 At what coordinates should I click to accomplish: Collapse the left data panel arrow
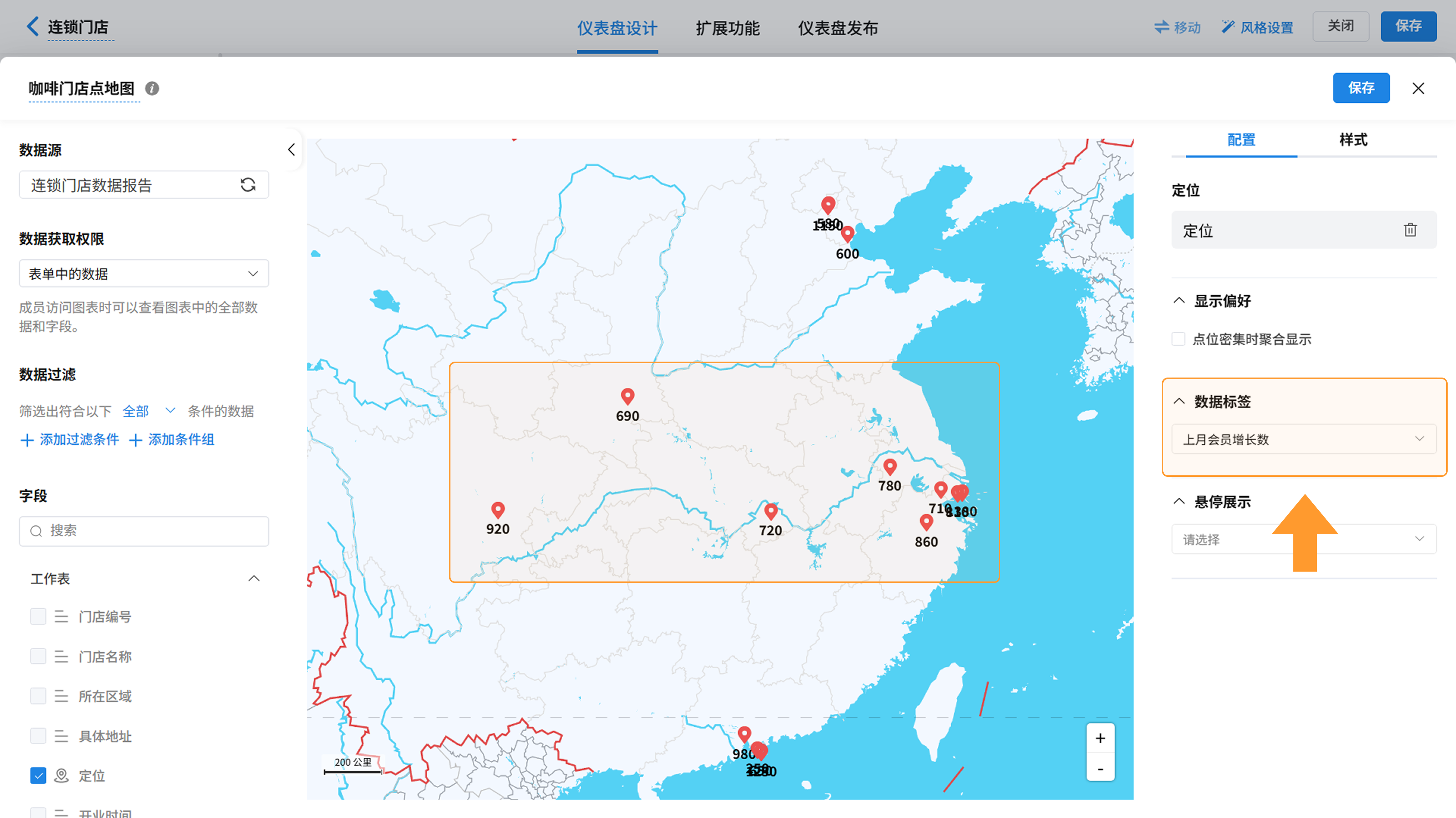click(291, 150)
